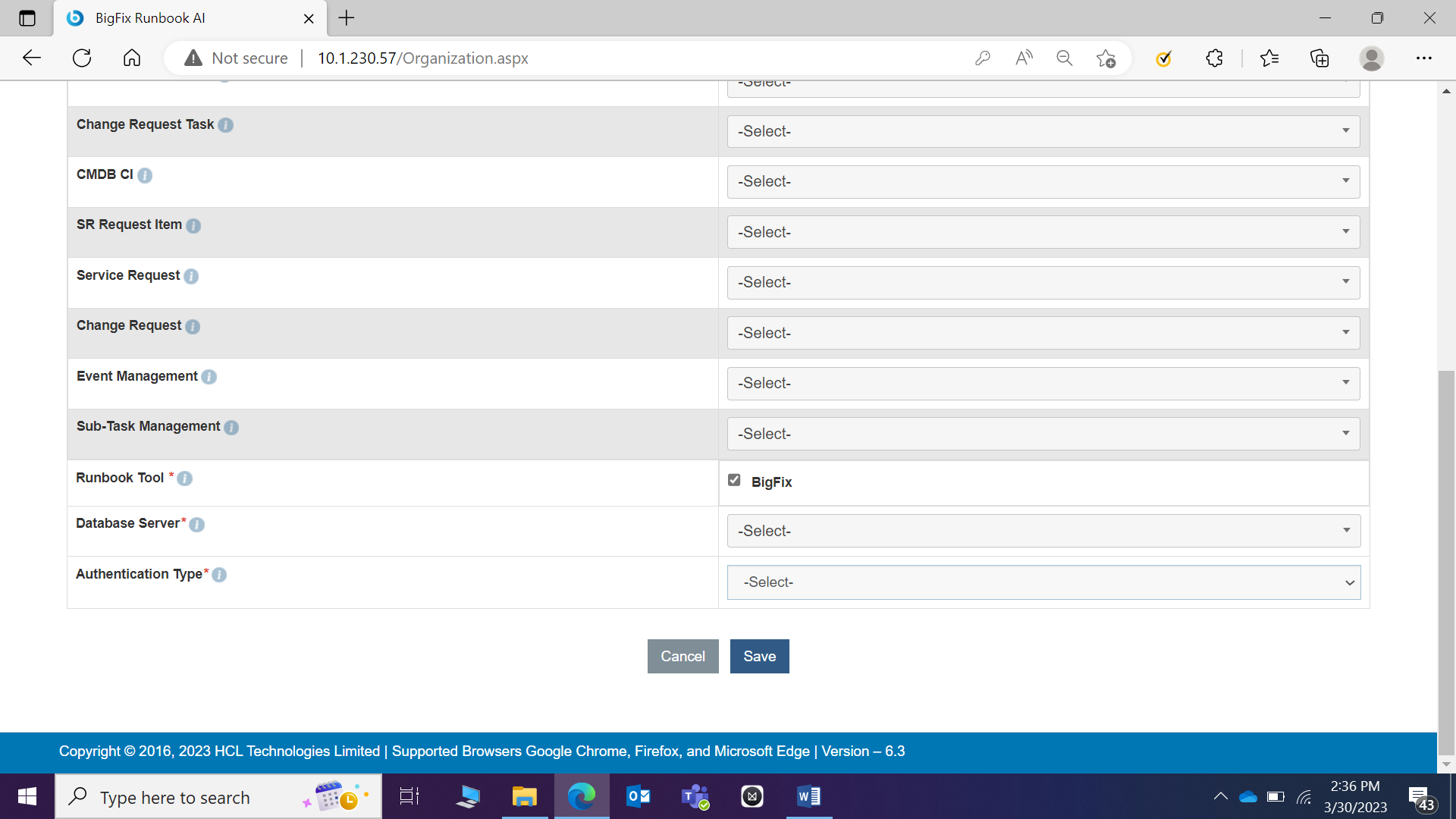The height and width of the screenshot is (819, 1456).
Task: Expand the Database Server dropdown
Action: pyautogui.click(x=1043, y=531)
